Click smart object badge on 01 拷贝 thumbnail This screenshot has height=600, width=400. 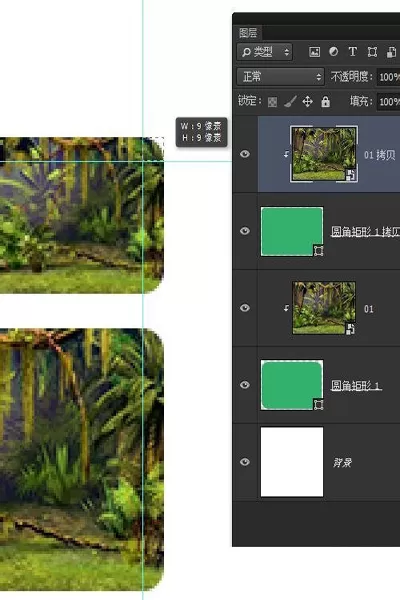point(351,175)
